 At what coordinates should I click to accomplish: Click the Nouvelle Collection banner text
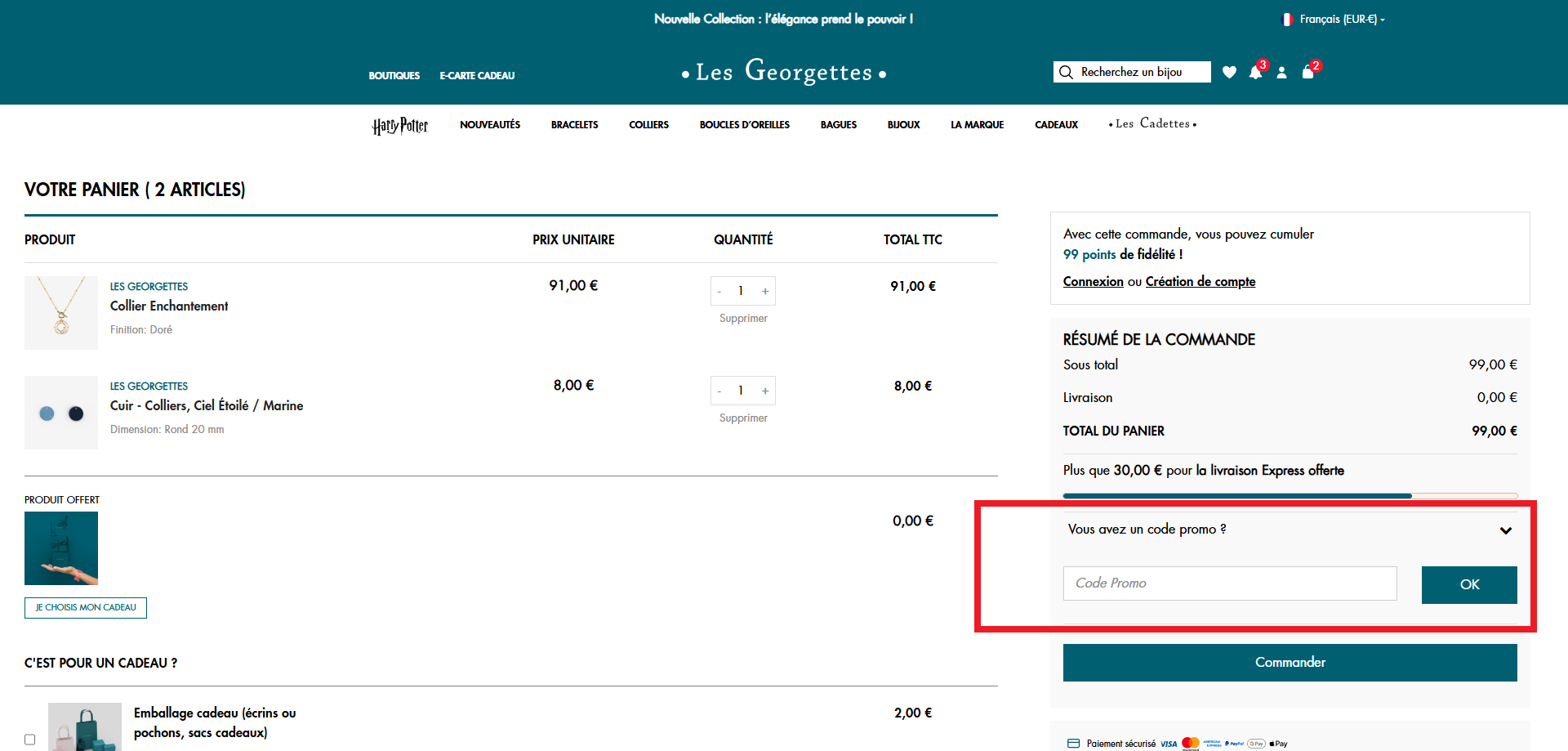(783, 19)
